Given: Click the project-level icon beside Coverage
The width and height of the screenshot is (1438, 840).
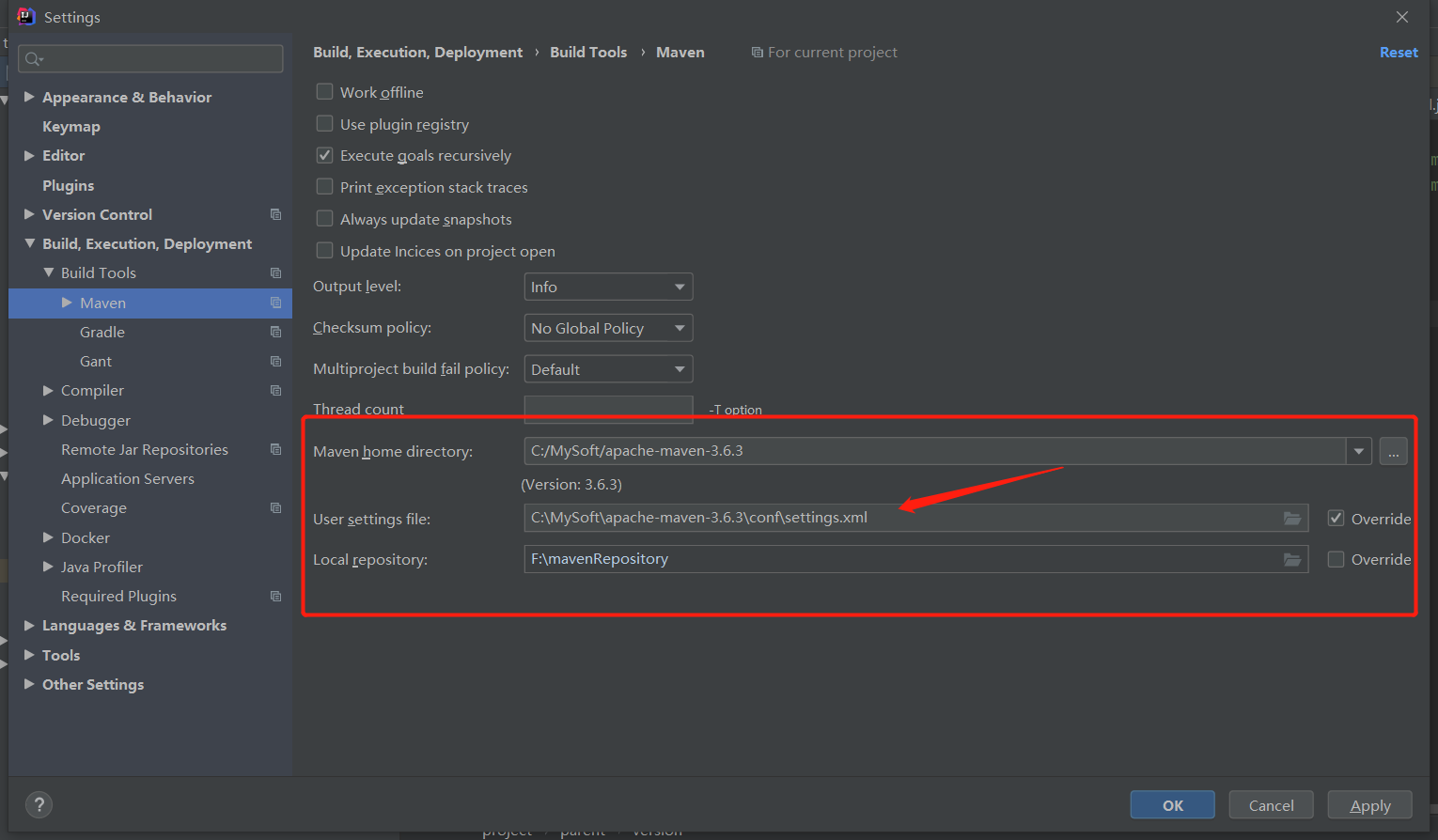Looking at the screenshot, I should pos(275,507).
